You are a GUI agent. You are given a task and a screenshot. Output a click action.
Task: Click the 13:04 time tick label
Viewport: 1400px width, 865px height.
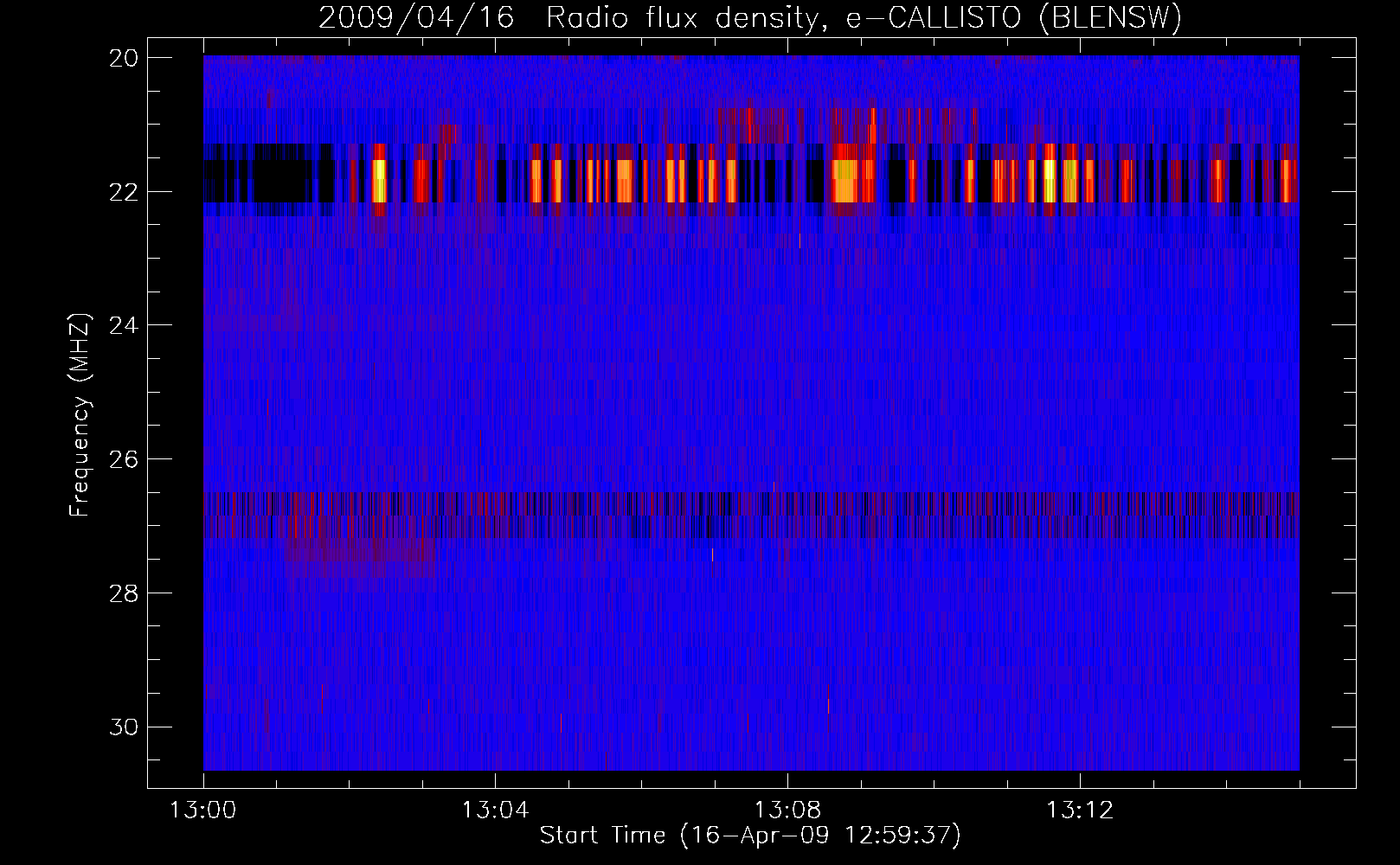click(495, 811)
